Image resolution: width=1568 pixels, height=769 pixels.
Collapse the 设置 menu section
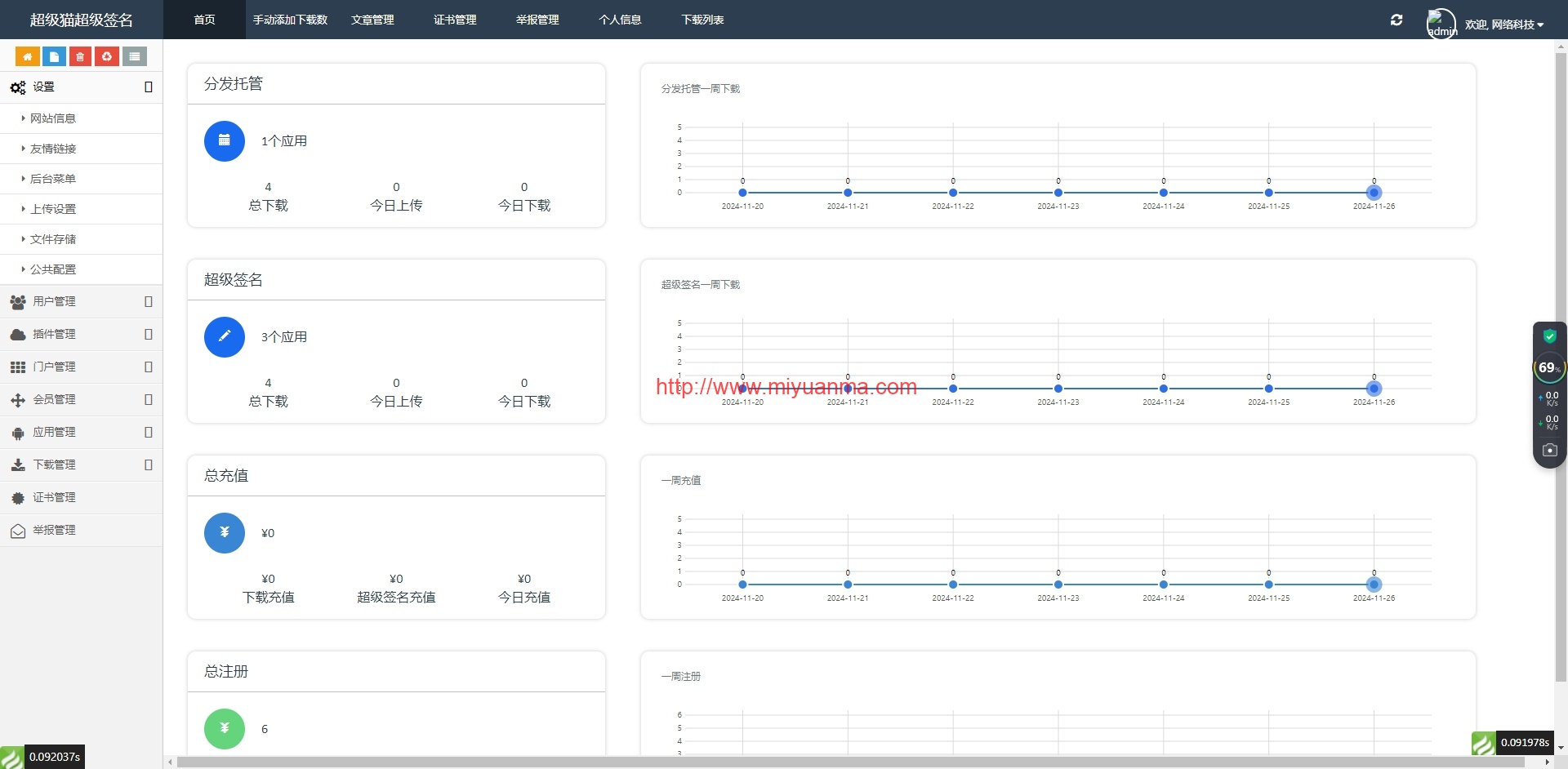(149, 87)
